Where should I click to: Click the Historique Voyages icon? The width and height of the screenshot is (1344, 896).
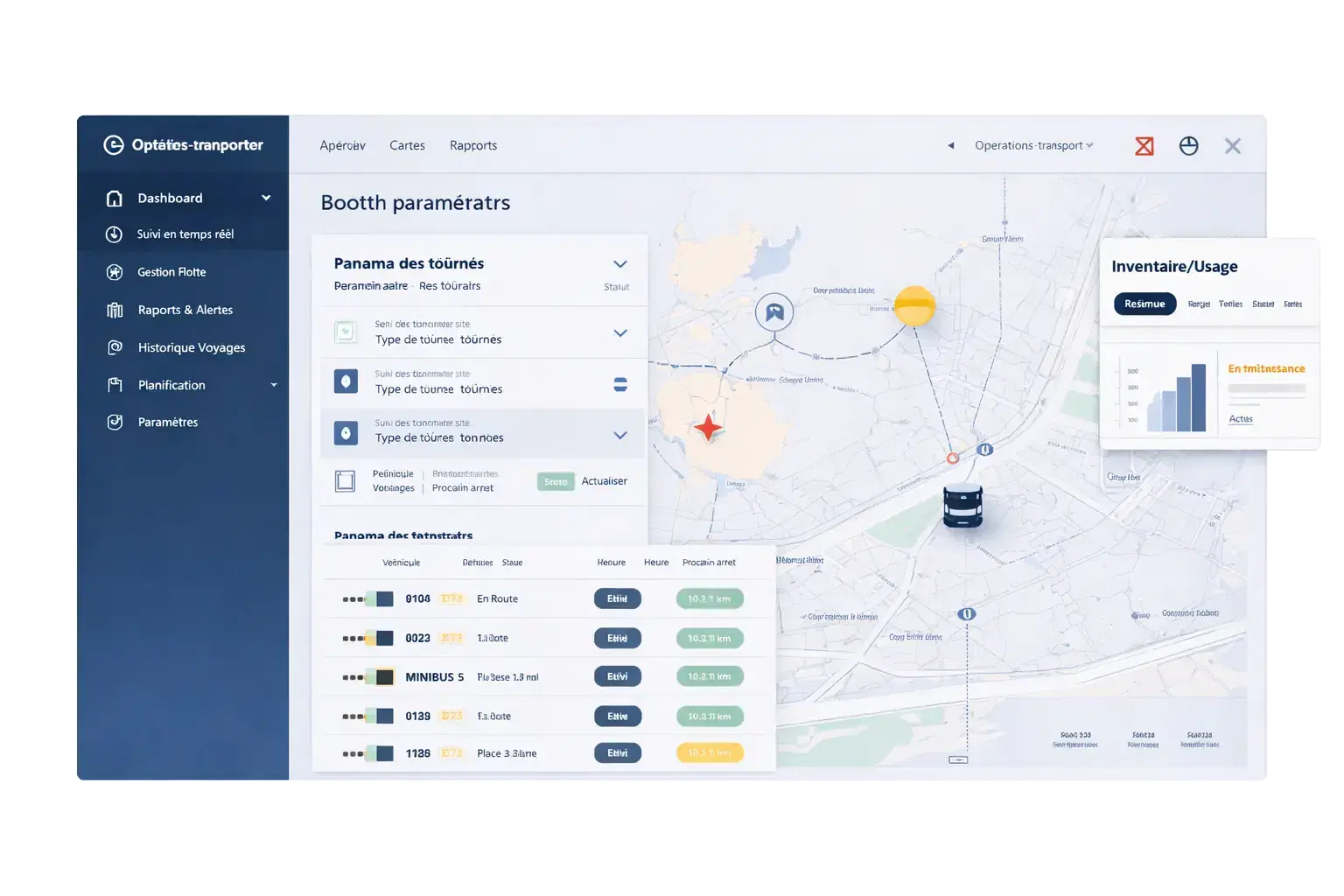(x=115, y=346)
